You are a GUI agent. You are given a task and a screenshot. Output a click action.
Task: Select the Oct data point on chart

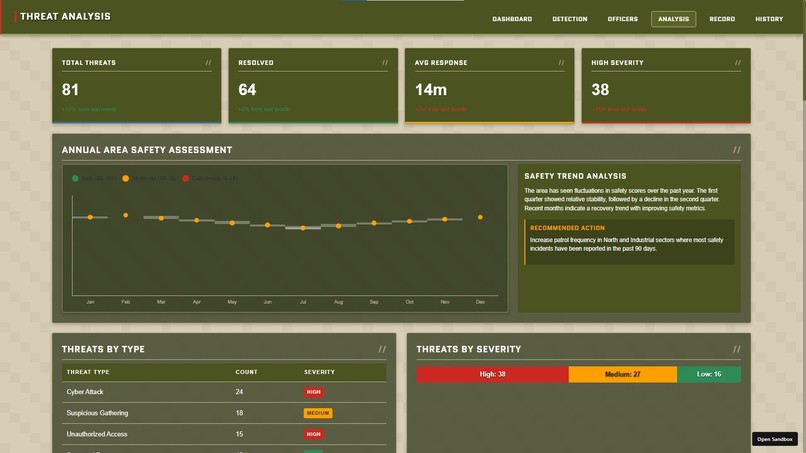point(409,221)
